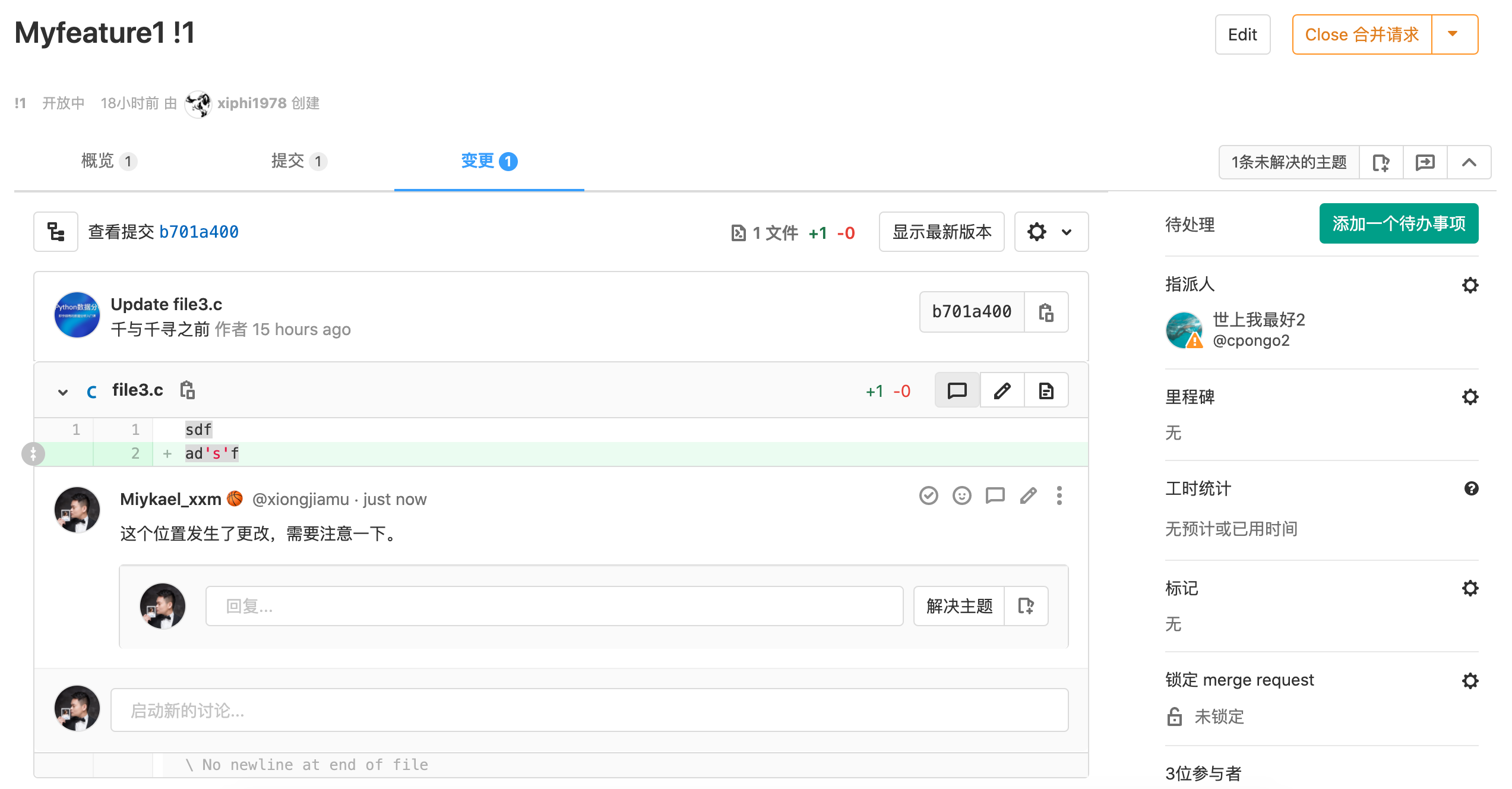The image size is (1512, 789).
Task: Click 1条未解决的主题 counter
Action: [1289, 162]
